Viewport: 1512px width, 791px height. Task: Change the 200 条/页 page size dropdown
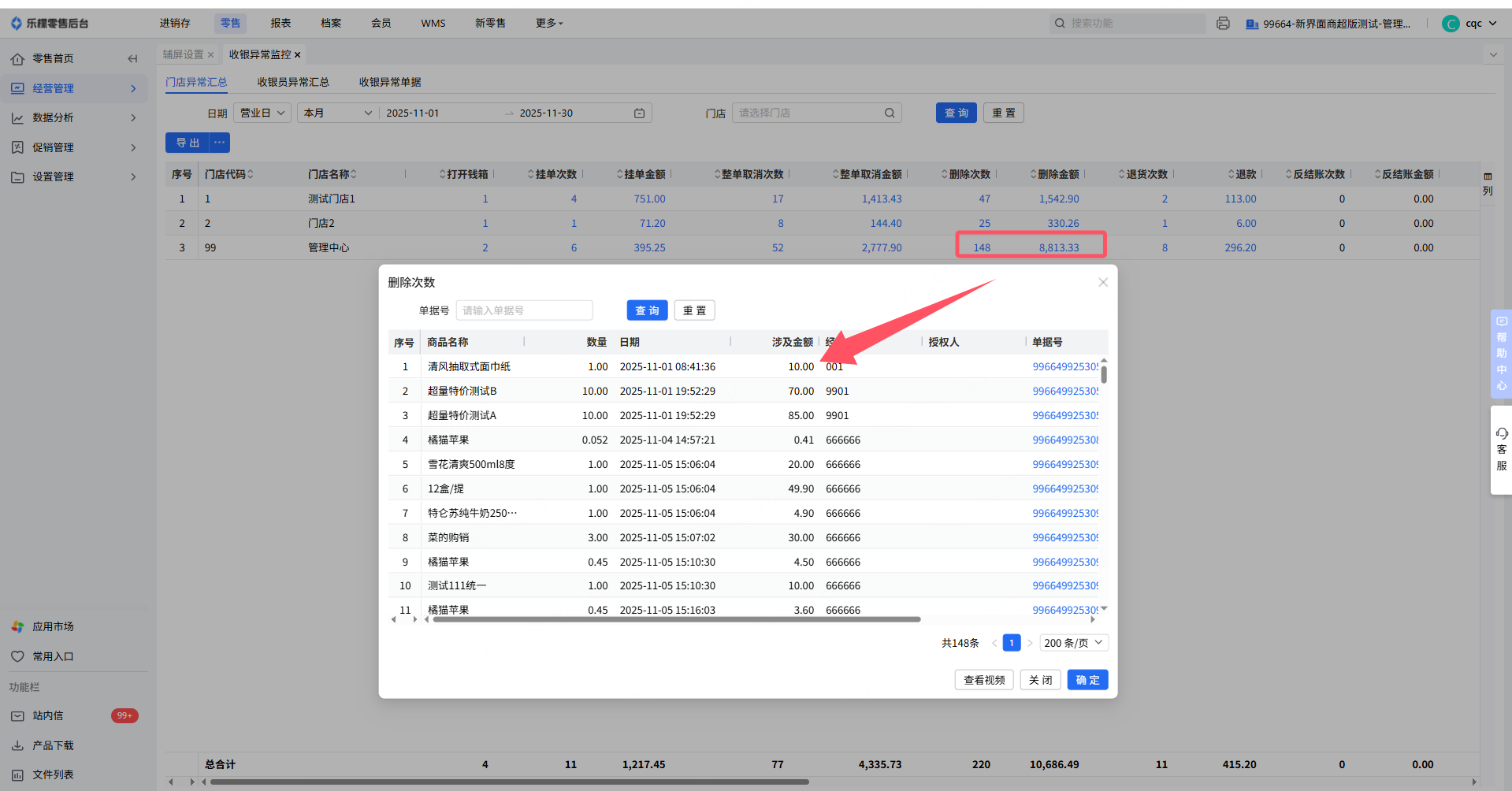1073,643
